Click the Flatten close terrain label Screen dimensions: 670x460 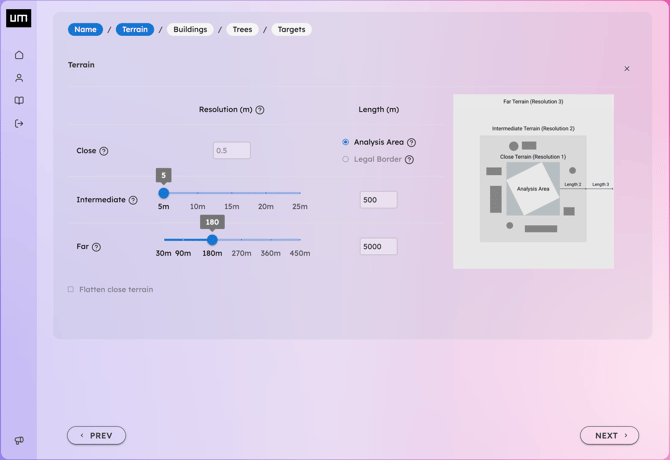116,290
